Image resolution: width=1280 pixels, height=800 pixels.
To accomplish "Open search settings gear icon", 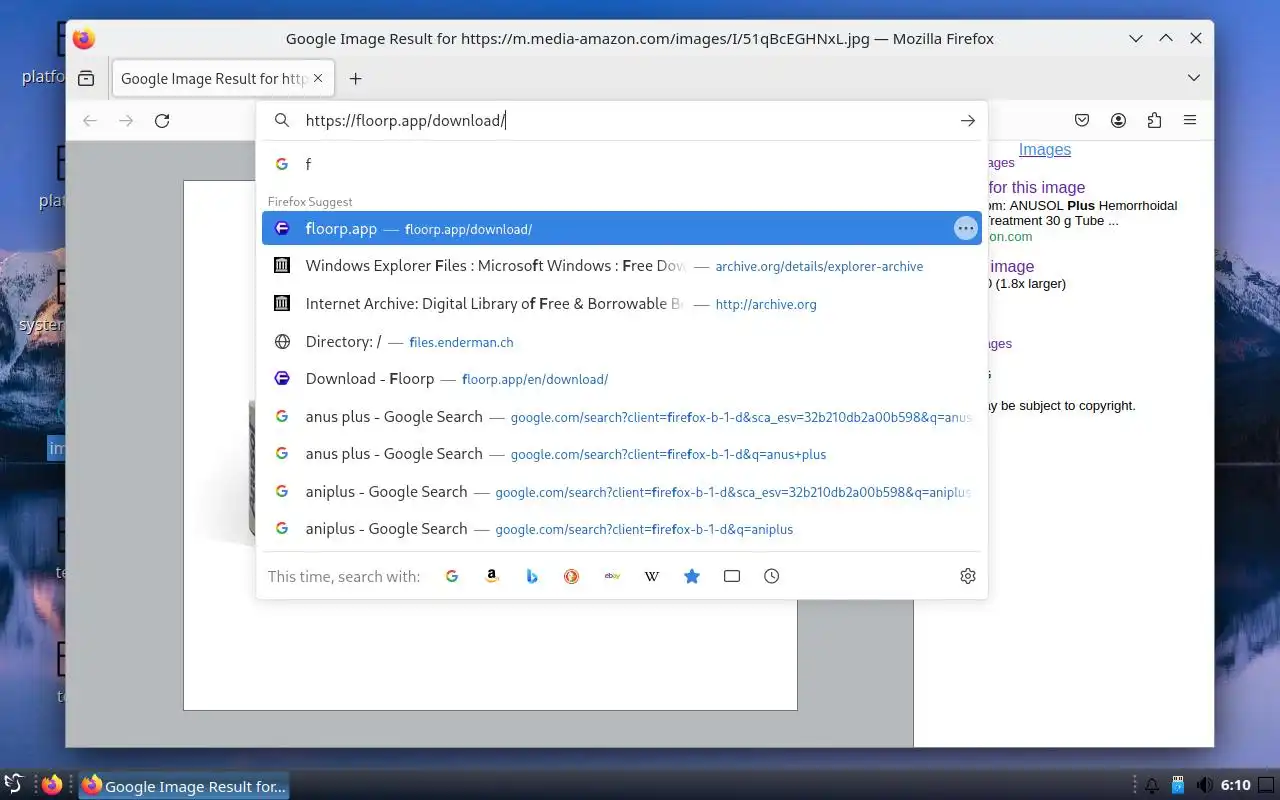I will tap(967, 576).
